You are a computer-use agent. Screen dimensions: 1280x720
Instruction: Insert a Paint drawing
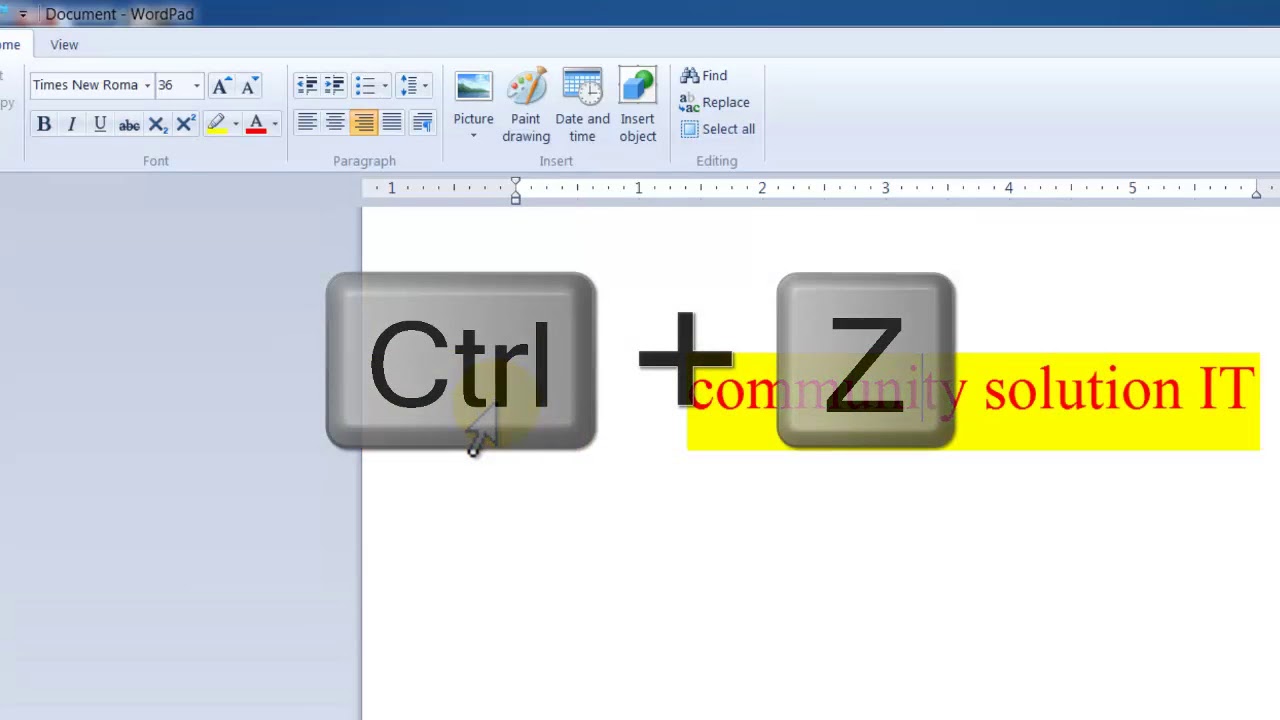pyautogui.click(x=526, y=106)
